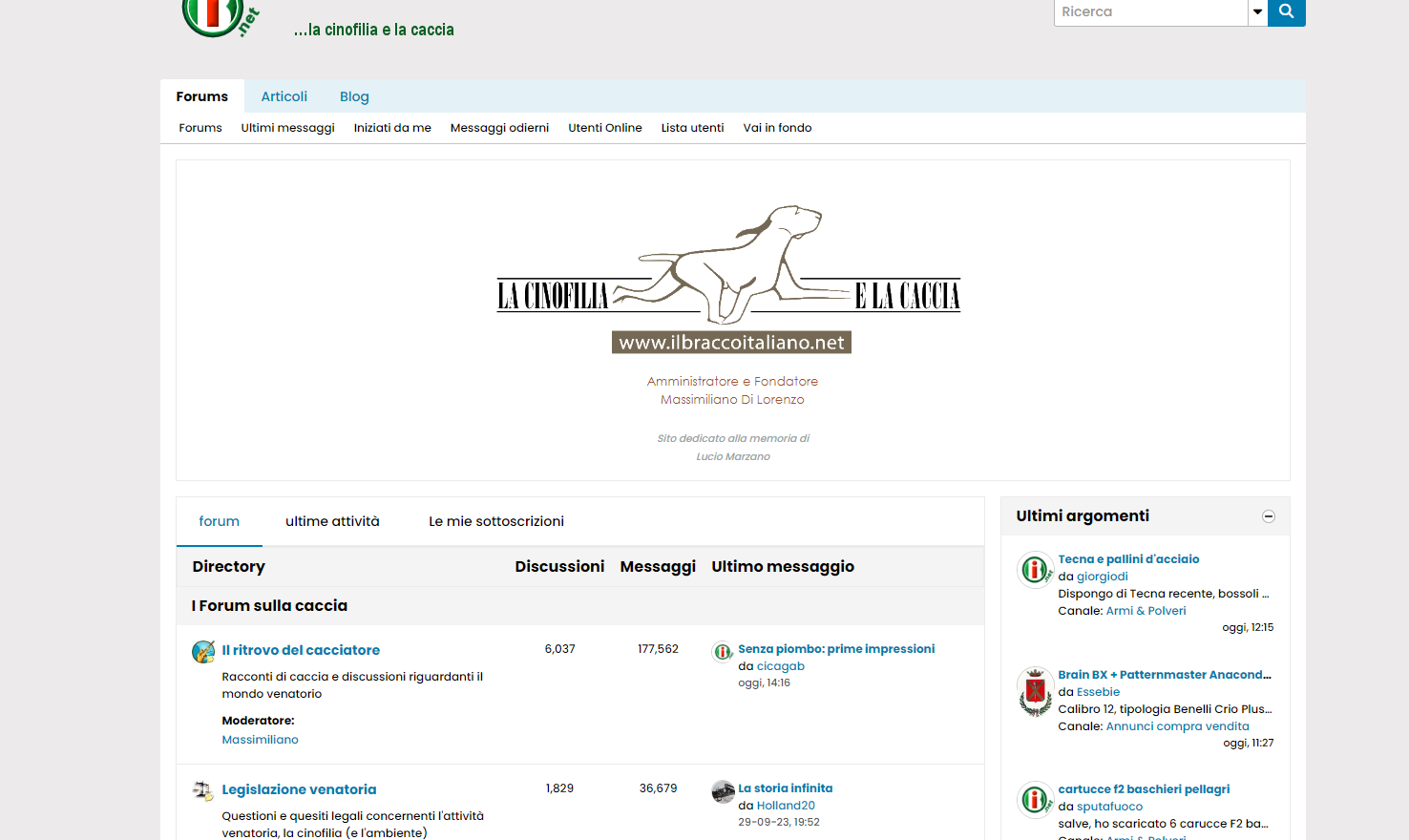
Task: Click giorgiodi's avatar icon
Action: [x=1035, y=570]
